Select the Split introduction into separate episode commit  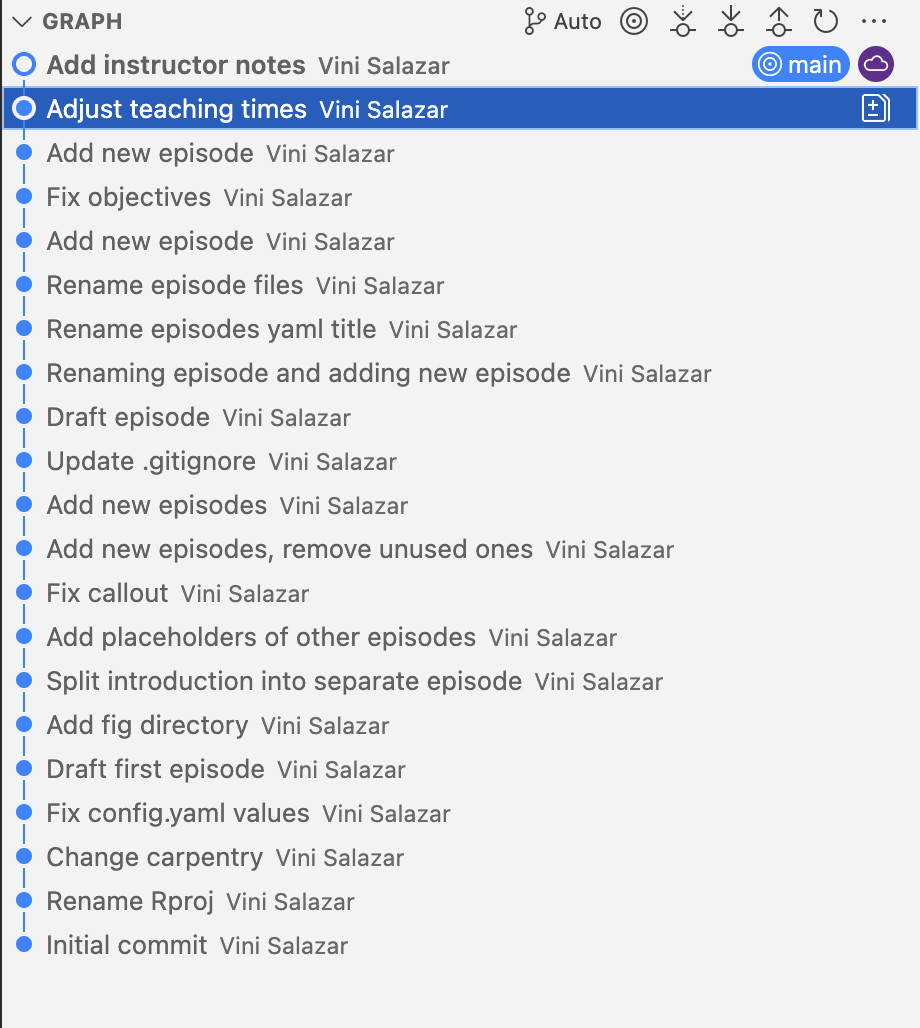tap(284, 682)
